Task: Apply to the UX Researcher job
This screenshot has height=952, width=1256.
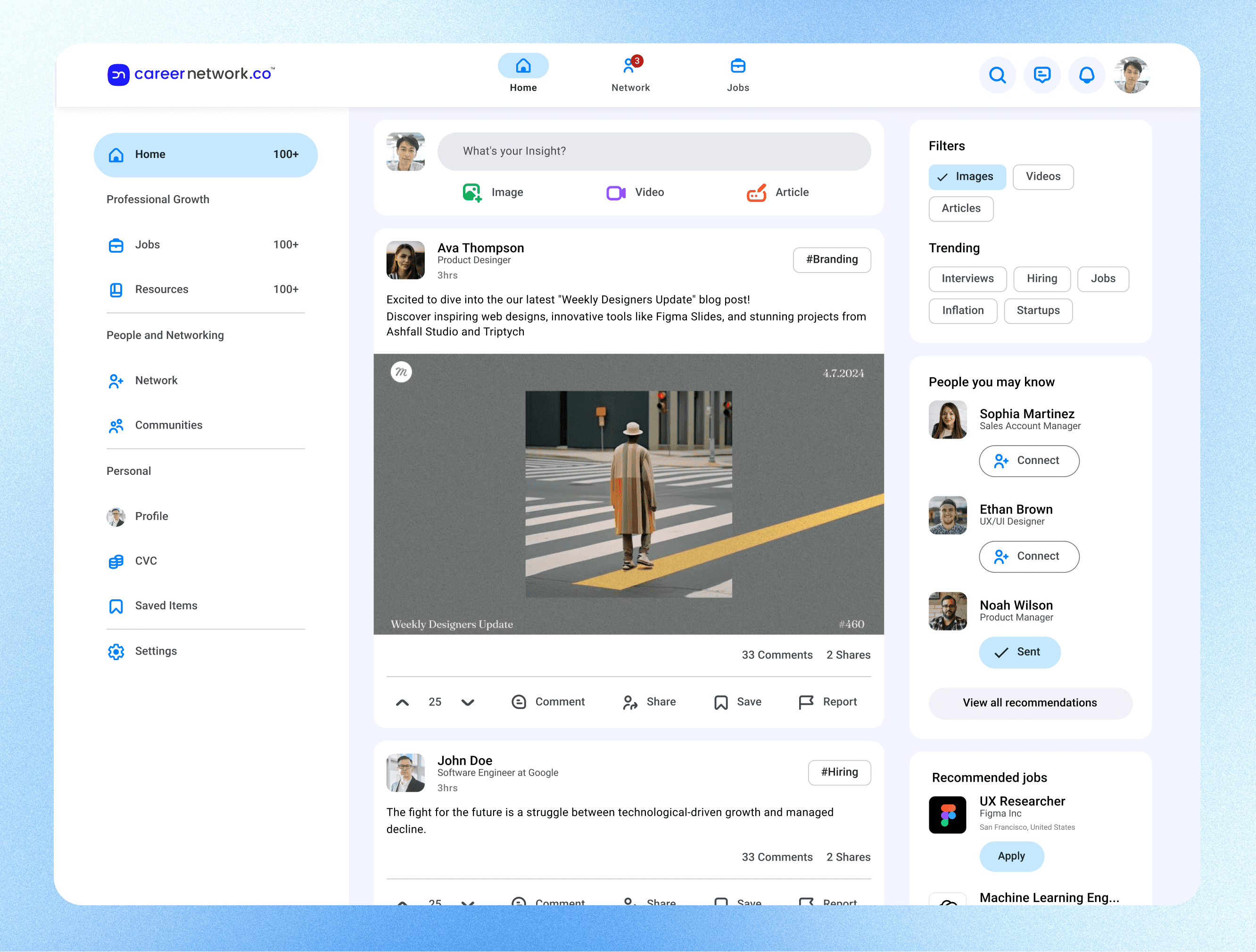Action: coord(1011,856)
